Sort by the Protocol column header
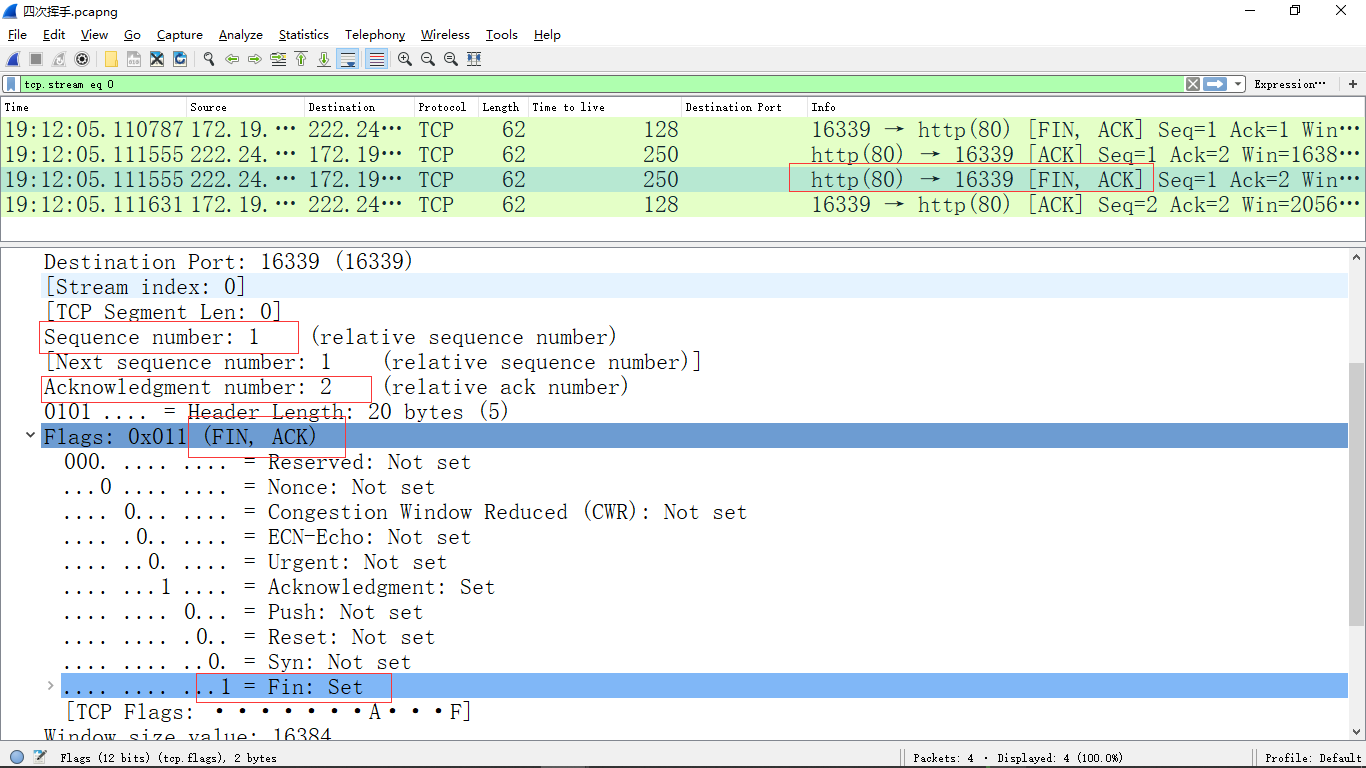 click(x=446, y=107)
